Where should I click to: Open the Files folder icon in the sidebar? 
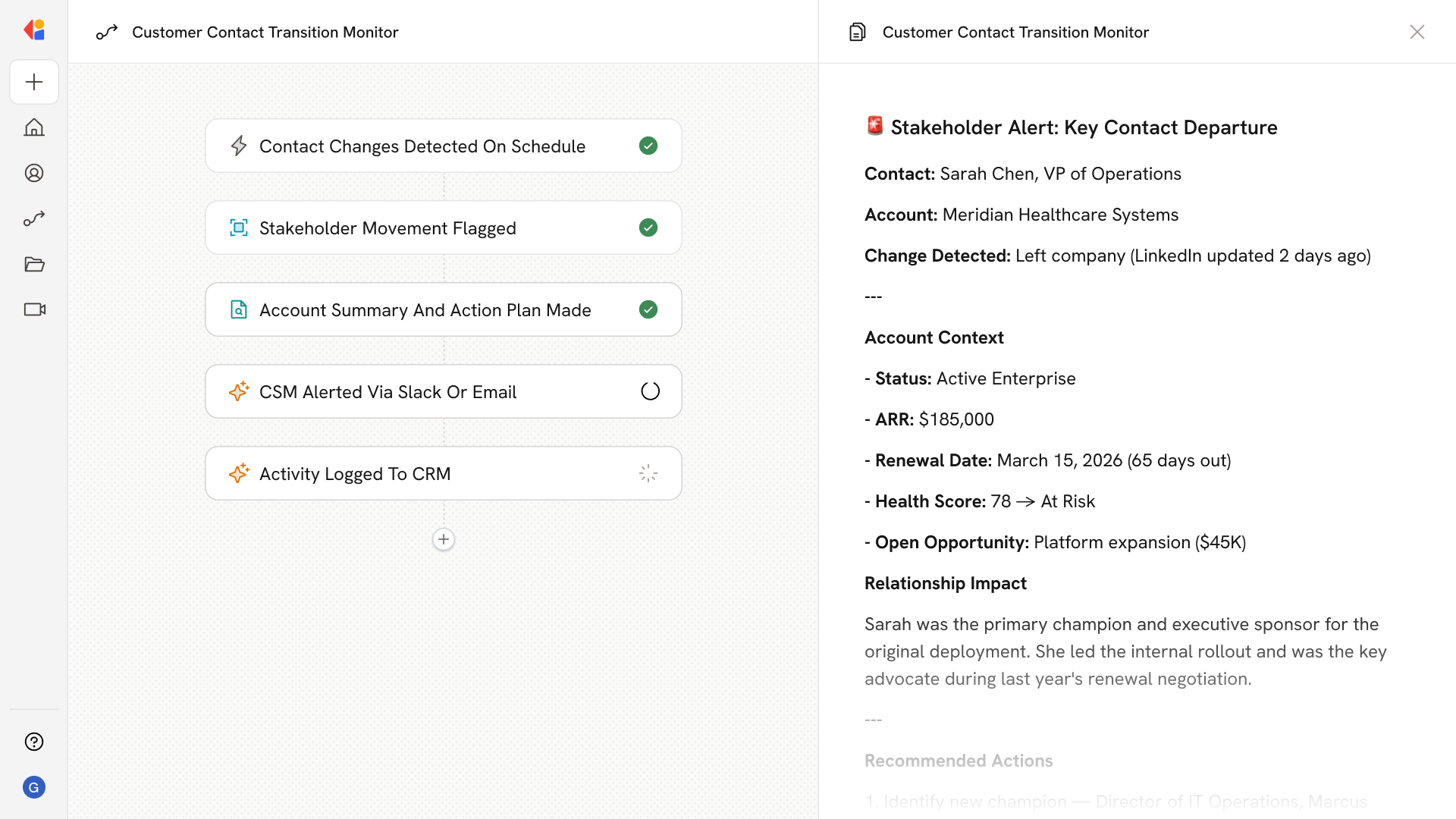tap(34, 264)
